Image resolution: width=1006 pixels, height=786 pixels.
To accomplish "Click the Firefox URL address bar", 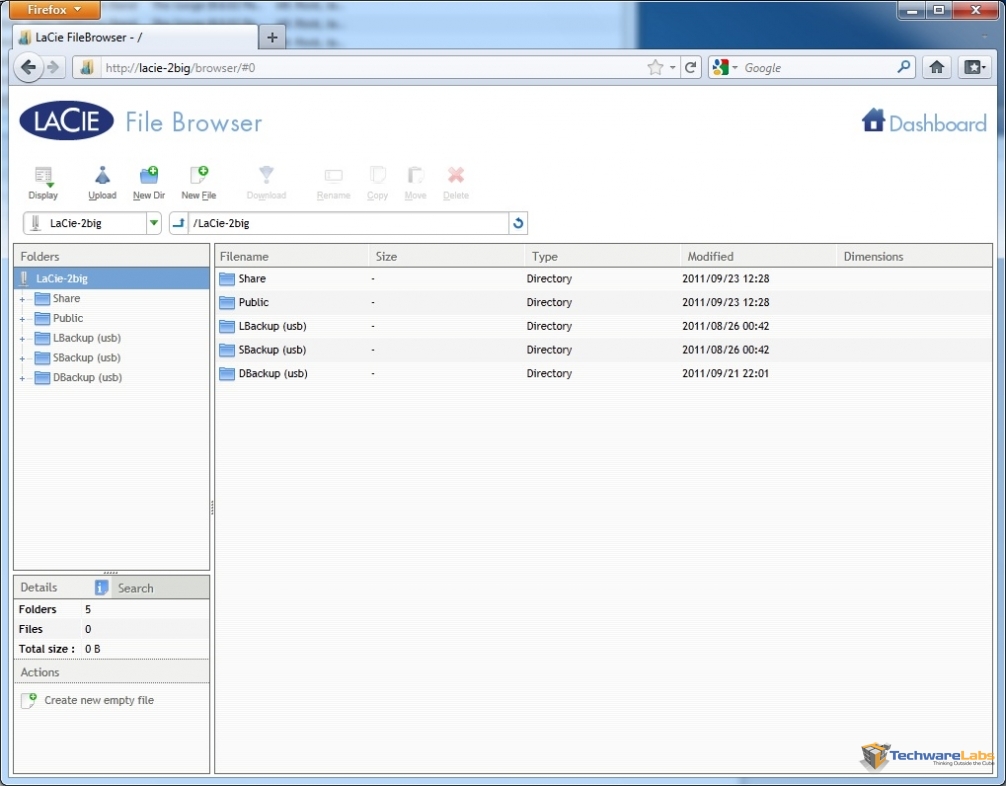I will pos(372,67).
